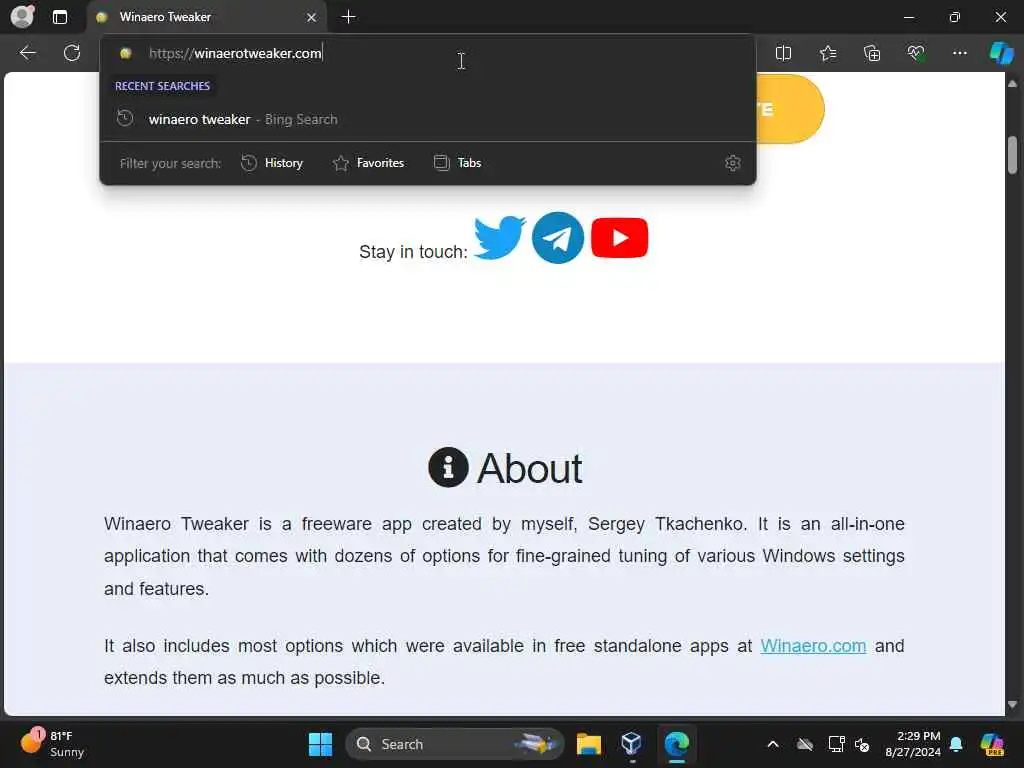The width and height of the screenshot is (1024, 768).
Task: Go back to the previous page
Action: (x=27, y=53)
